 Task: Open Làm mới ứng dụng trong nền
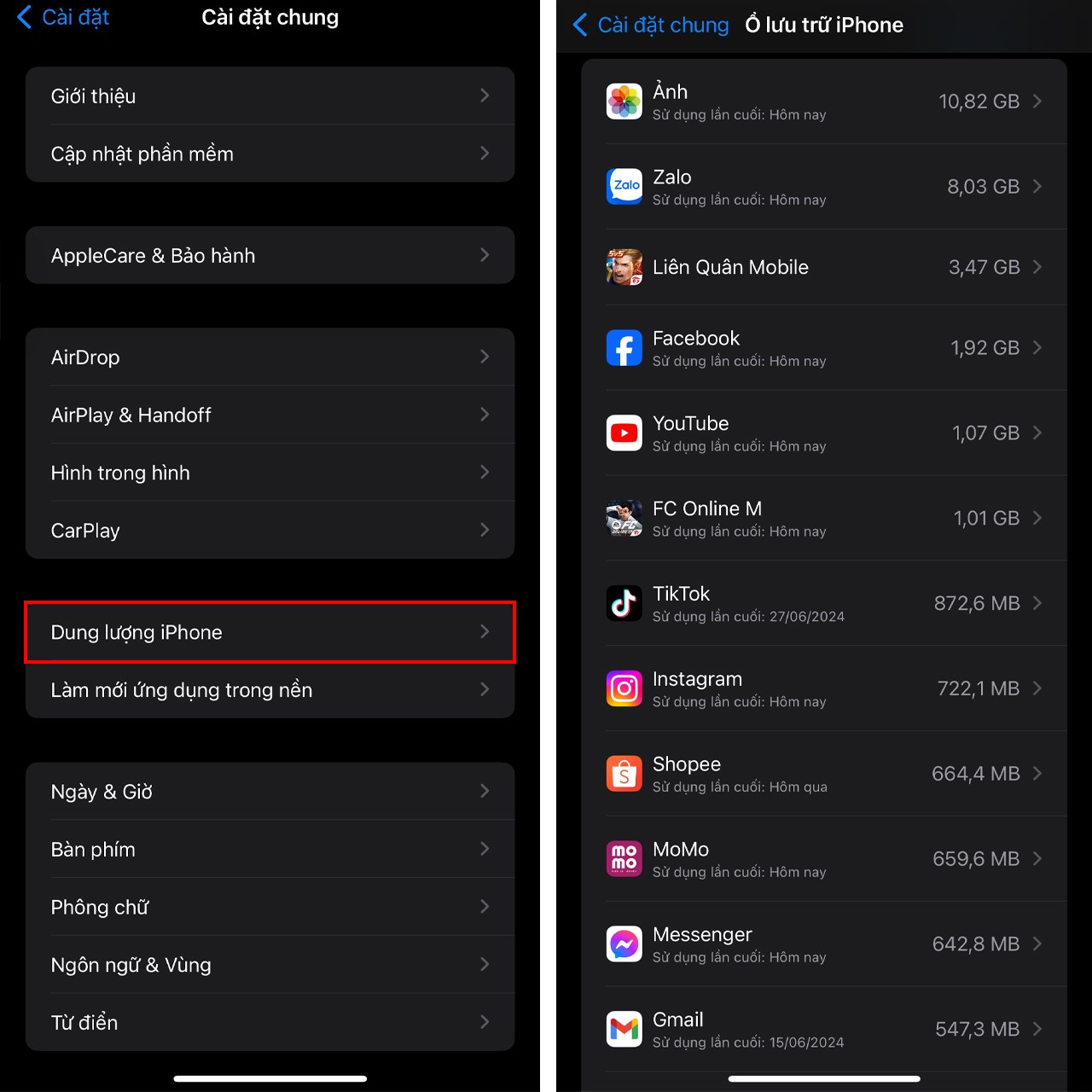tap(270, 689)
